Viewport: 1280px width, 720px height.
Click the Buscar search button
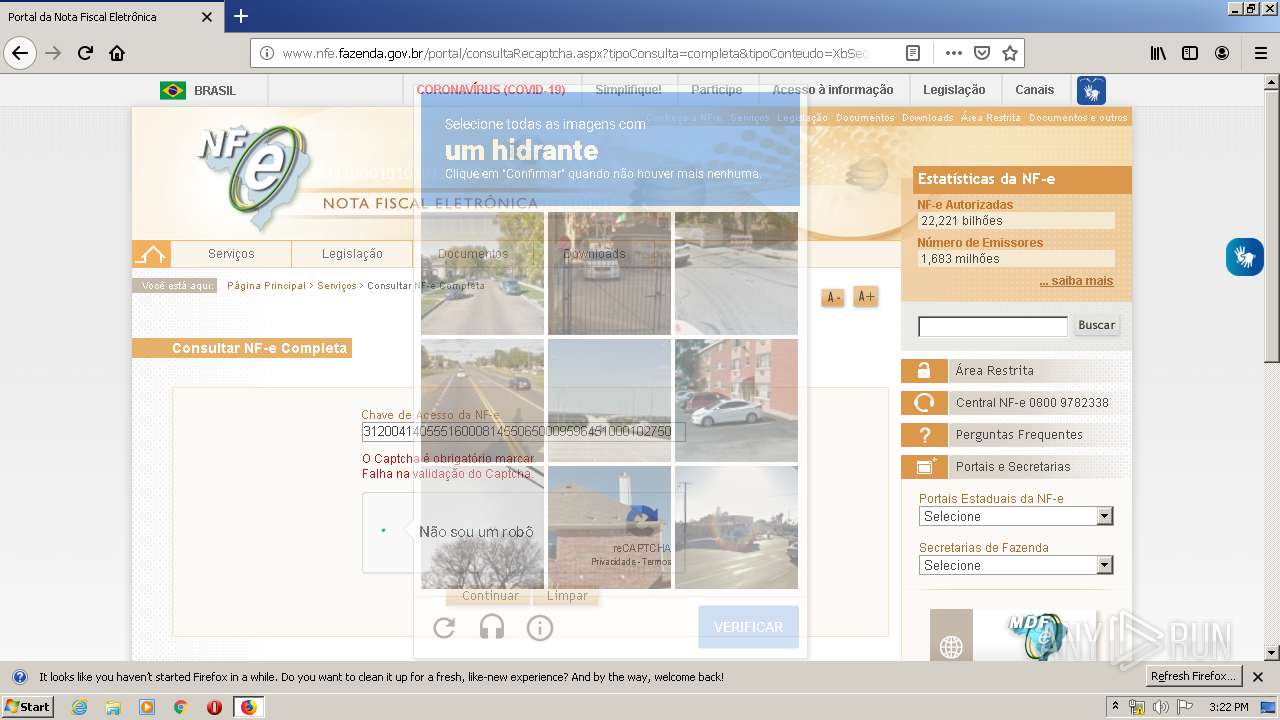[1096, 325]
